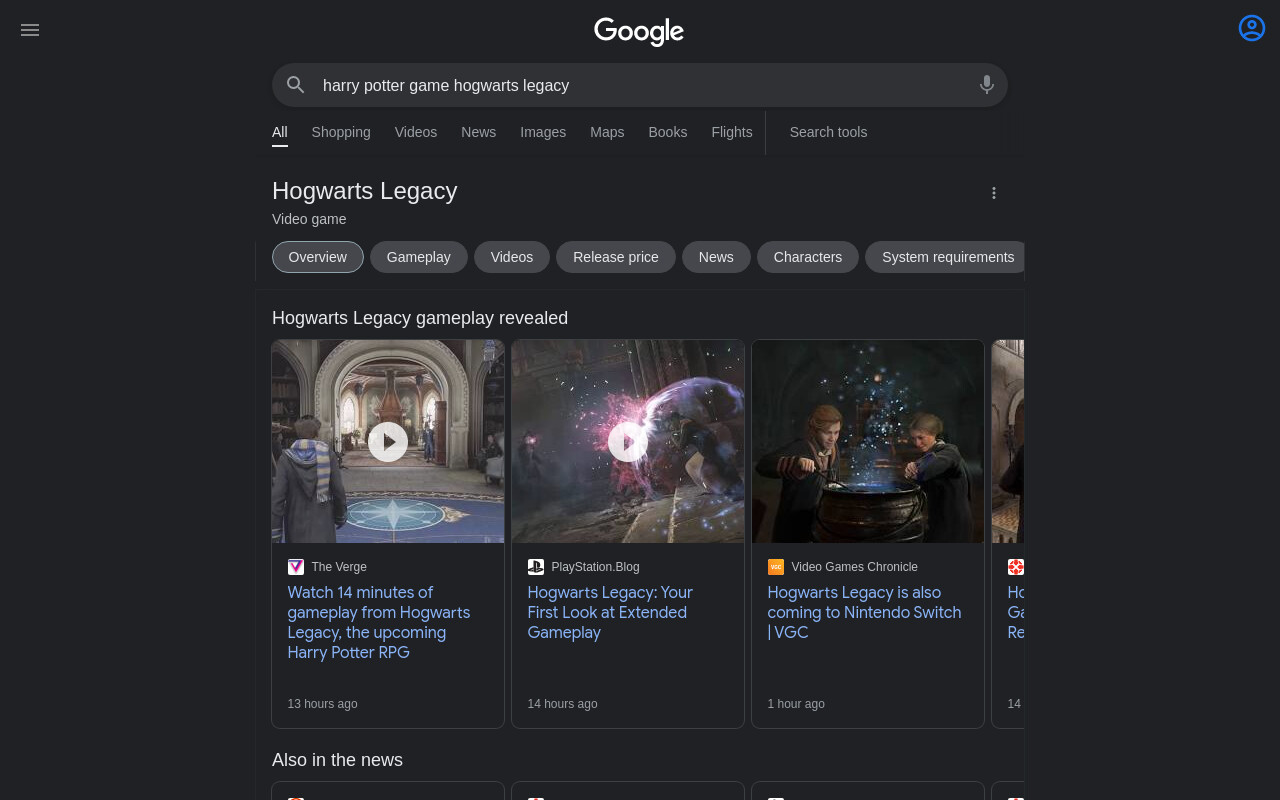
Task: Click the '14 hours ago' PlayStation.Blog timestamp
Action: (x=562, y=704)
